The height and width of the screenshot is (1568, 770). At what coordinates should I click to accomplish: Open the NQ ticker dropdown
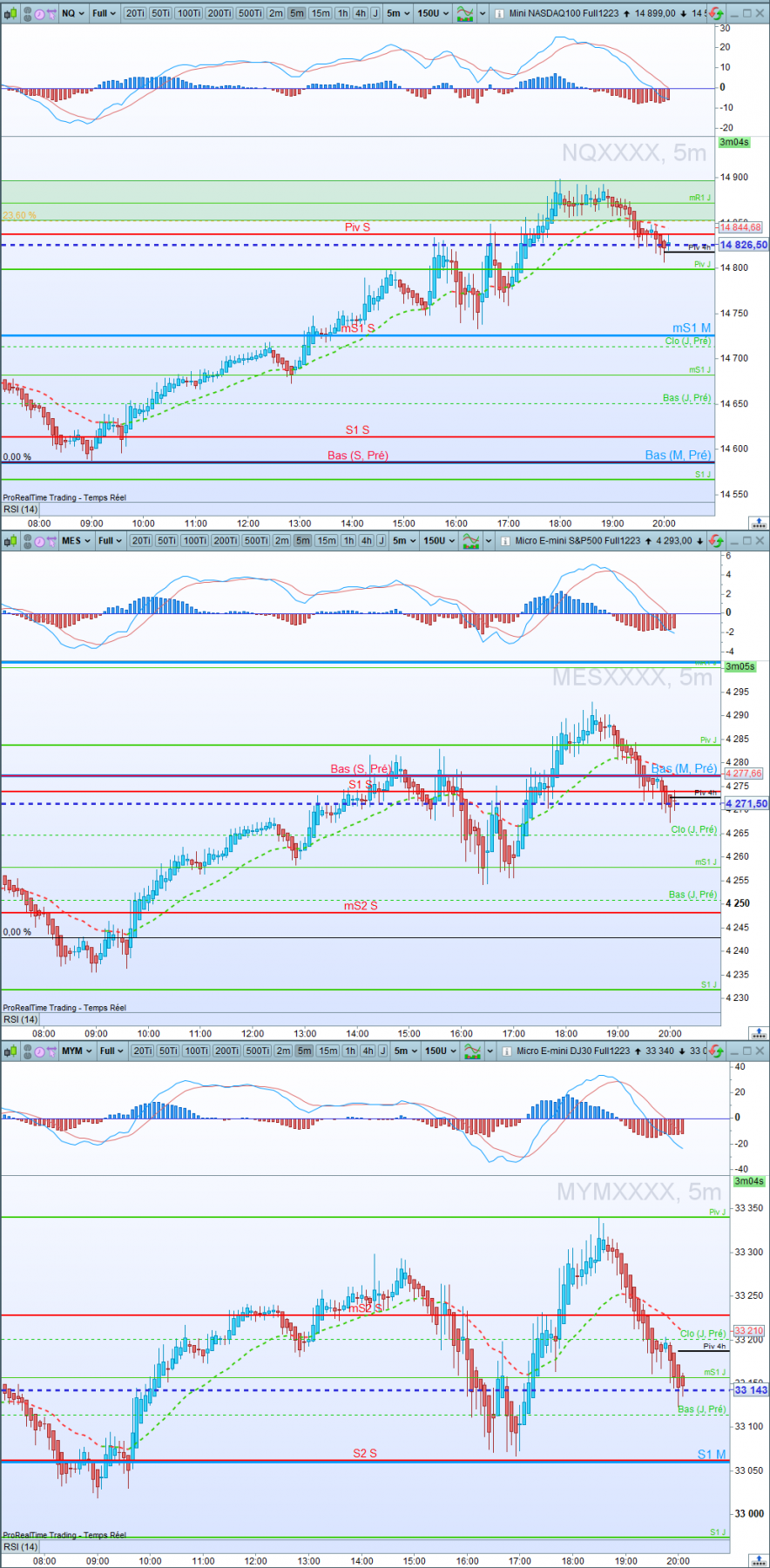click(x=72, y=13)
